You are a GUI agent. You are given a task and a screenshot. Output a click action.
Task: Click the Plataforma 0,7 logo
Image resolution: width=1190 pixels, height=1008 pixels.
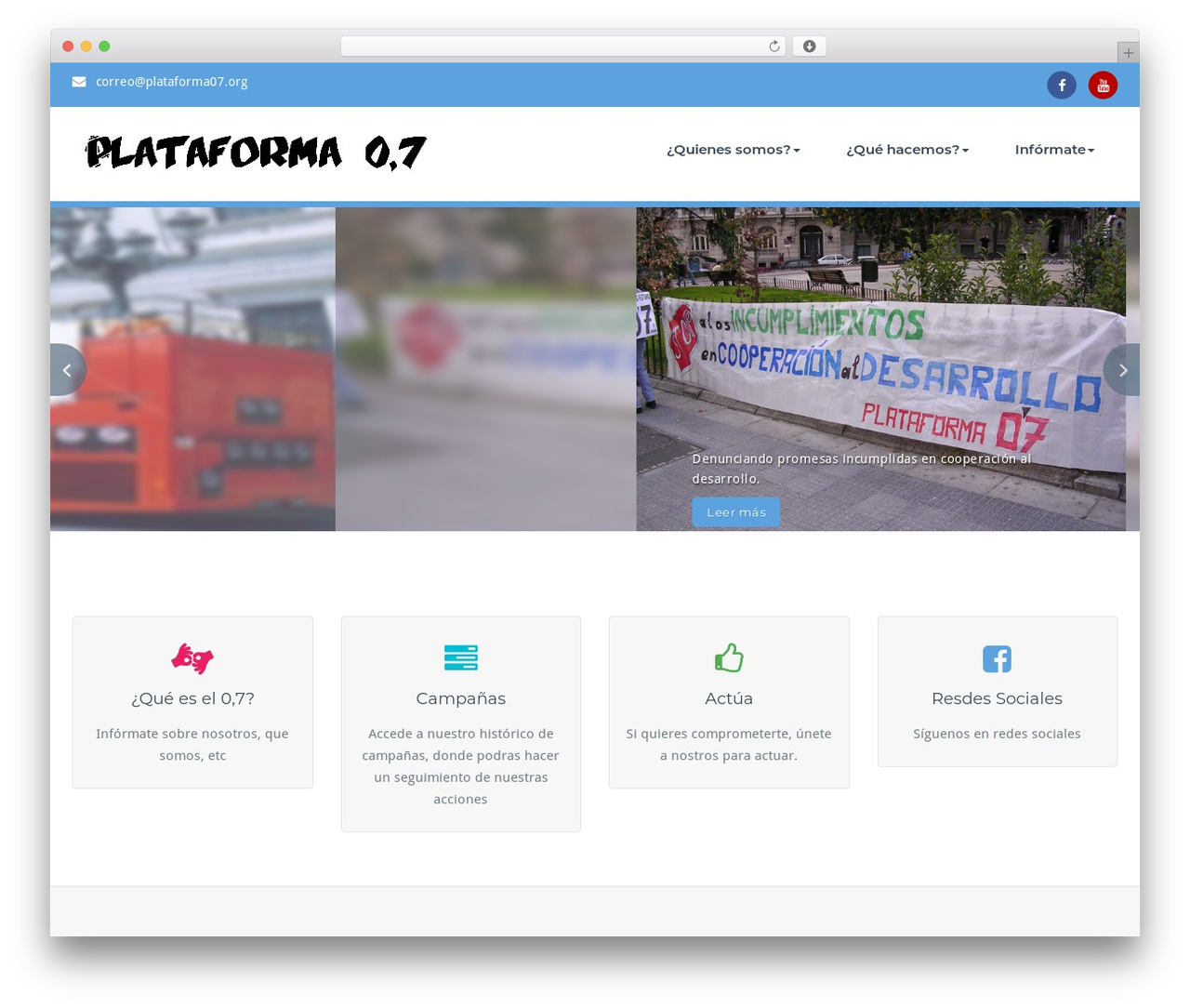pos(256,153)
